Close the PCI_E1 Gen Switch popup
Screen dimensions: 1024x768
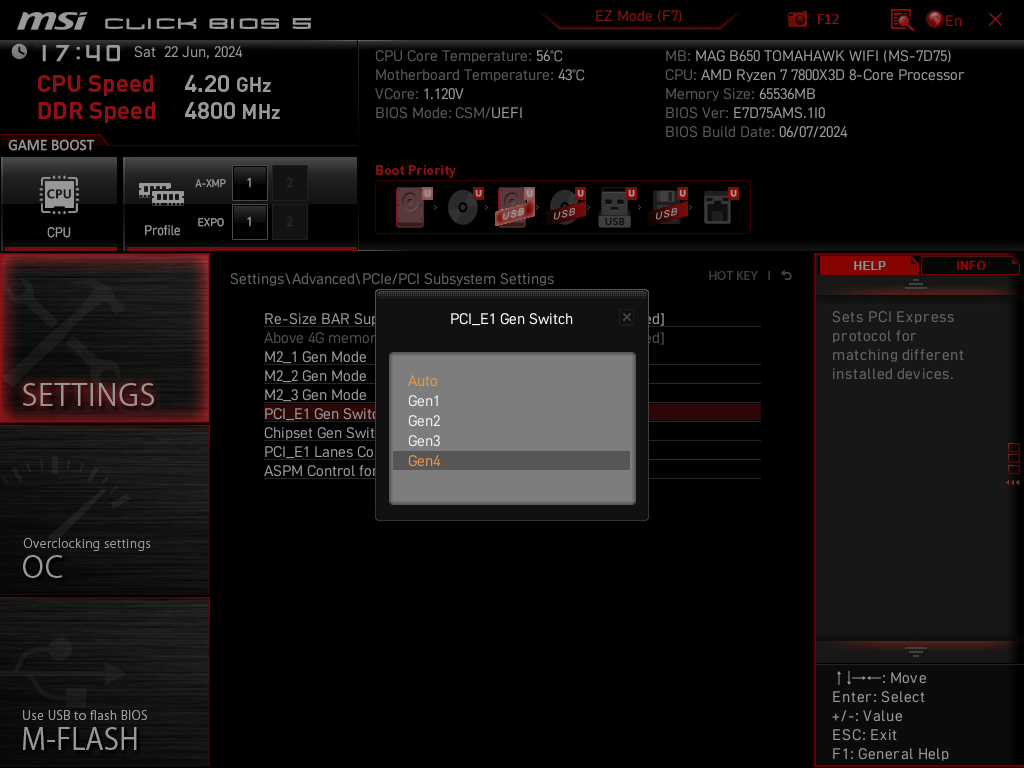(626, 317)
